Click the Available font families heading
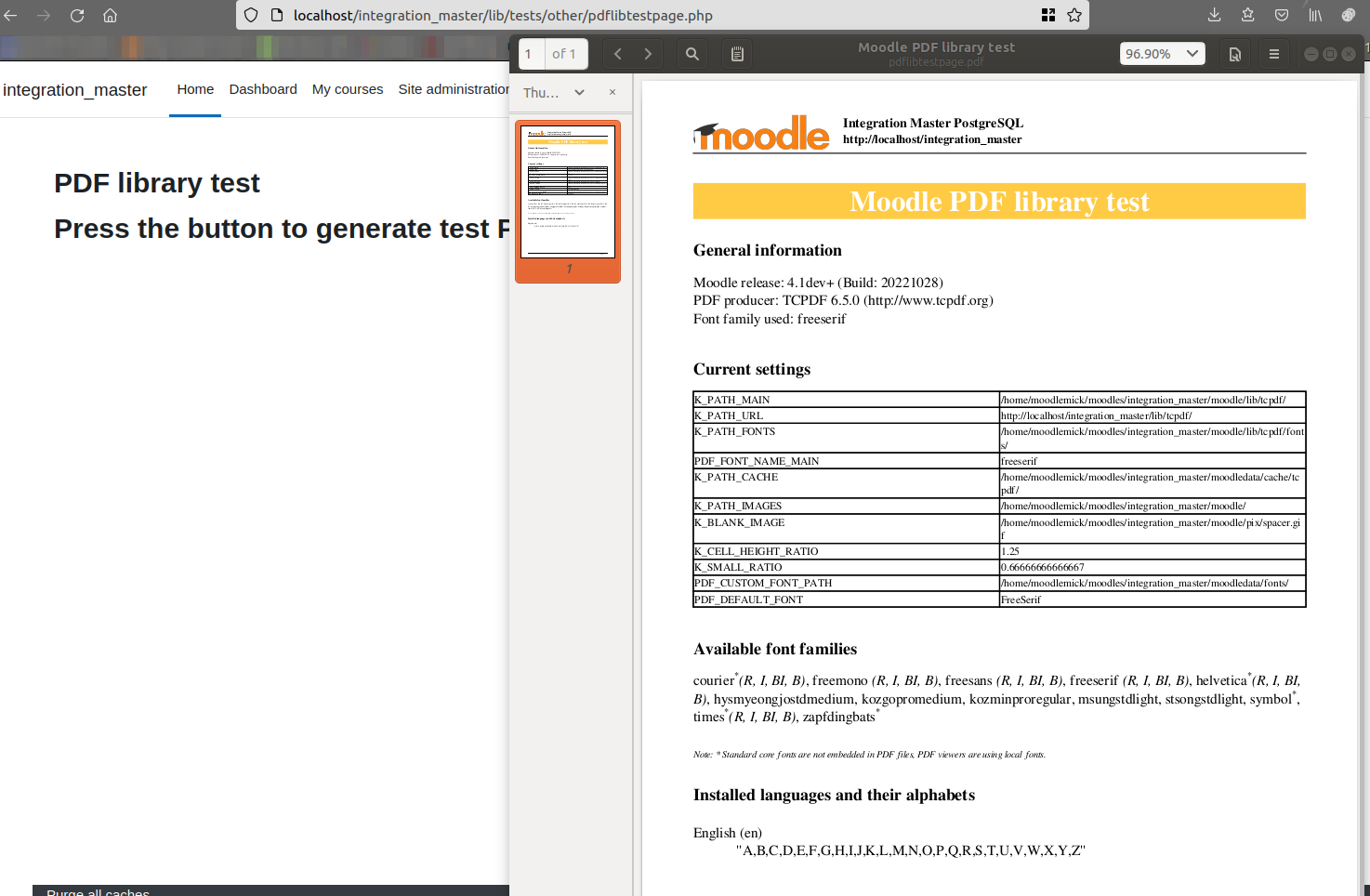The width and height of the screenshot is (1370, 896). pyautogui.click(x=775, y=649)
